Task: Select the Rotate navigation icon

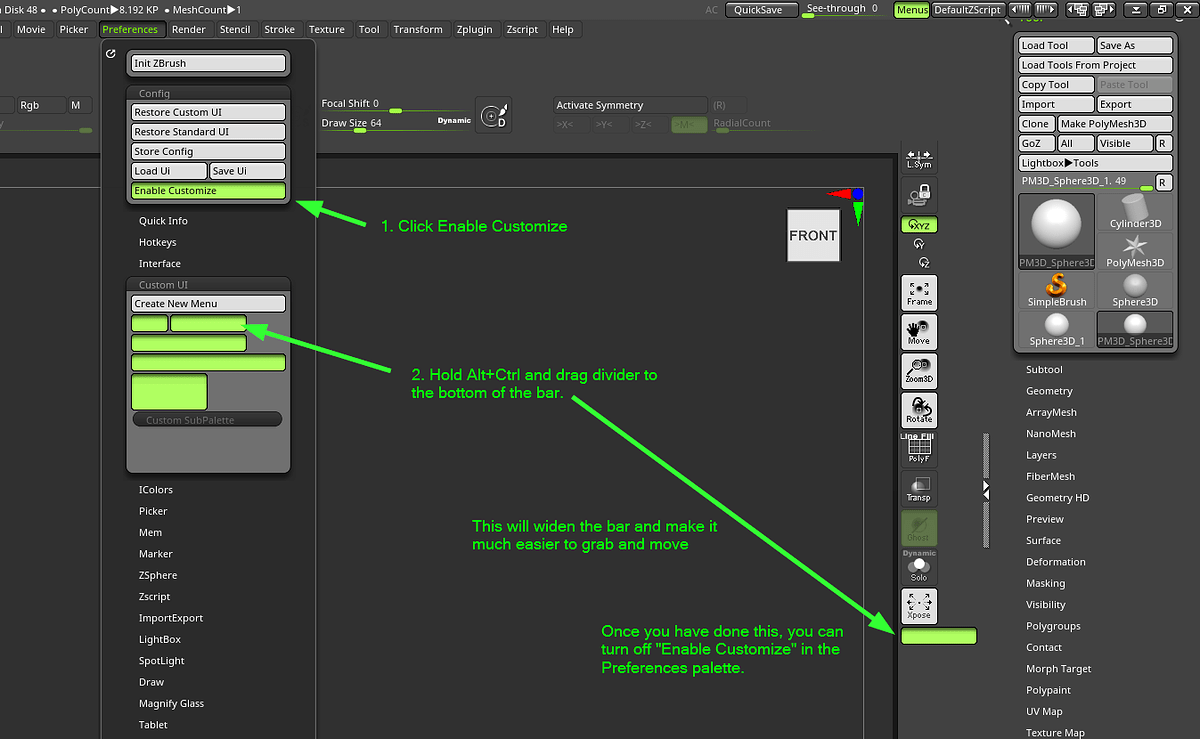Action: click(919, 410)
